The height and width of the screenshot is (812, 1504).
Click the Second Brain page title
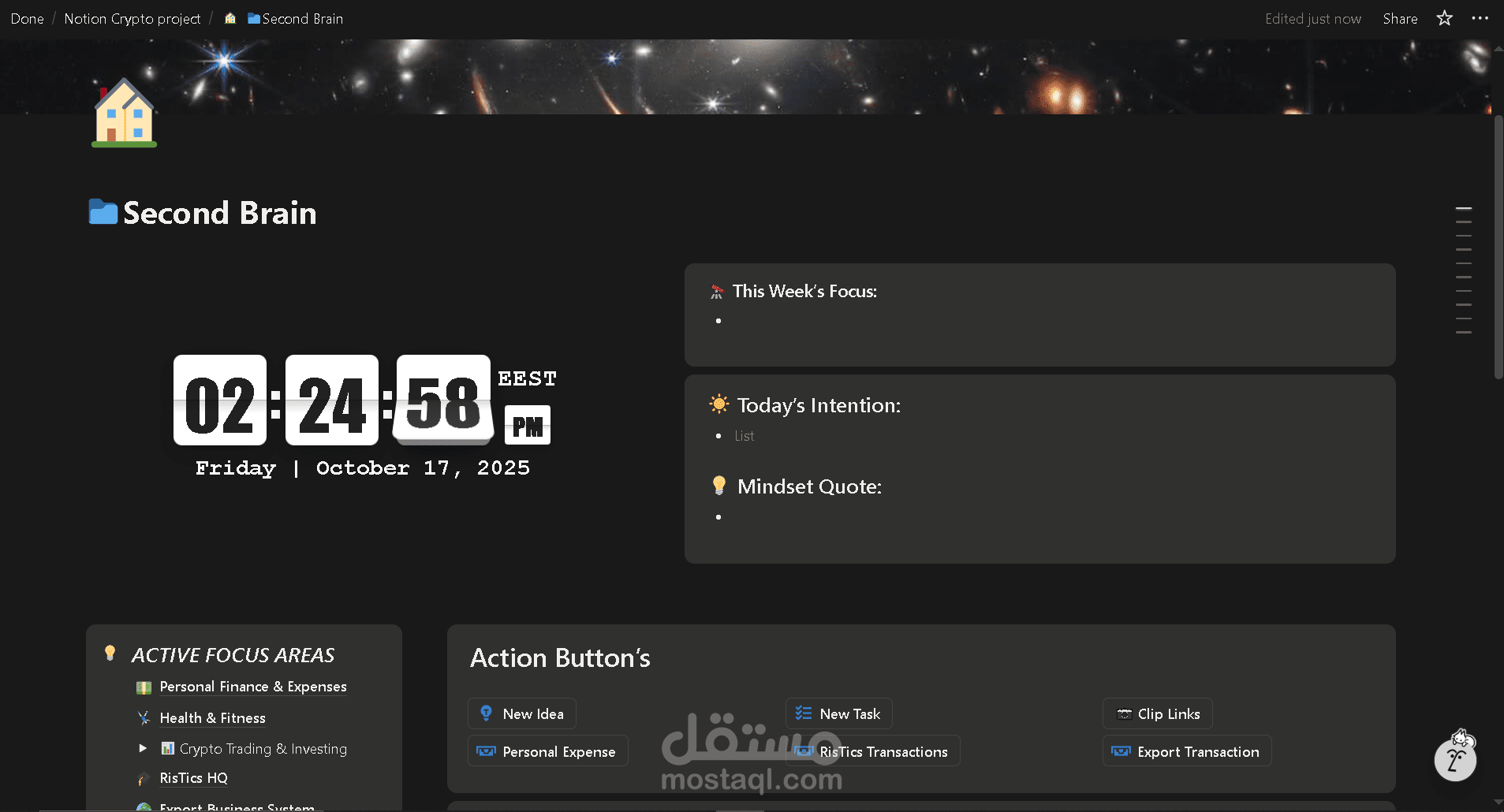(x=220, y=213)
